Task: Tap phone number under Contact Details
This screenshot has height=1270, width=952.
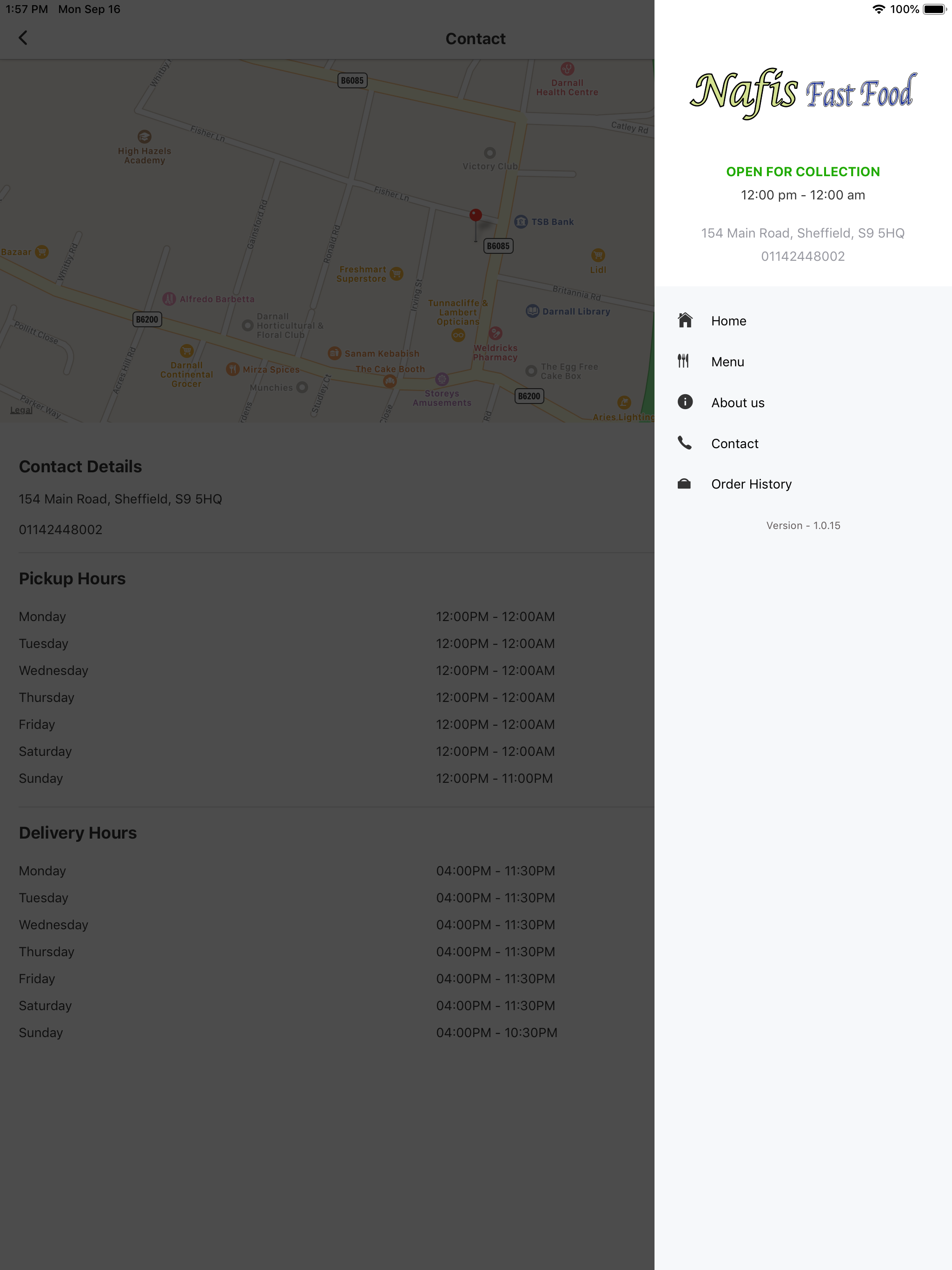Action: click(x=60, y=529)
